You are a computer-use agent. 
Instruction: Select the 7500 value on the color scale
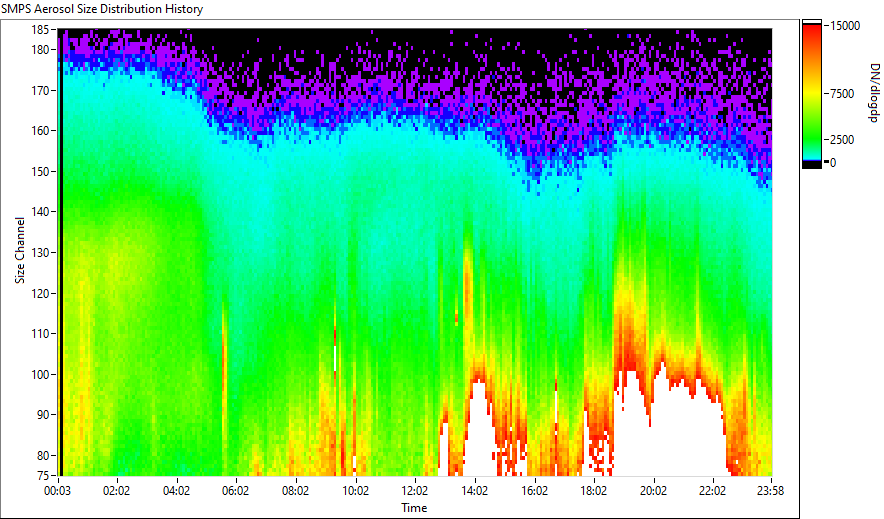(x=842, y=94)
